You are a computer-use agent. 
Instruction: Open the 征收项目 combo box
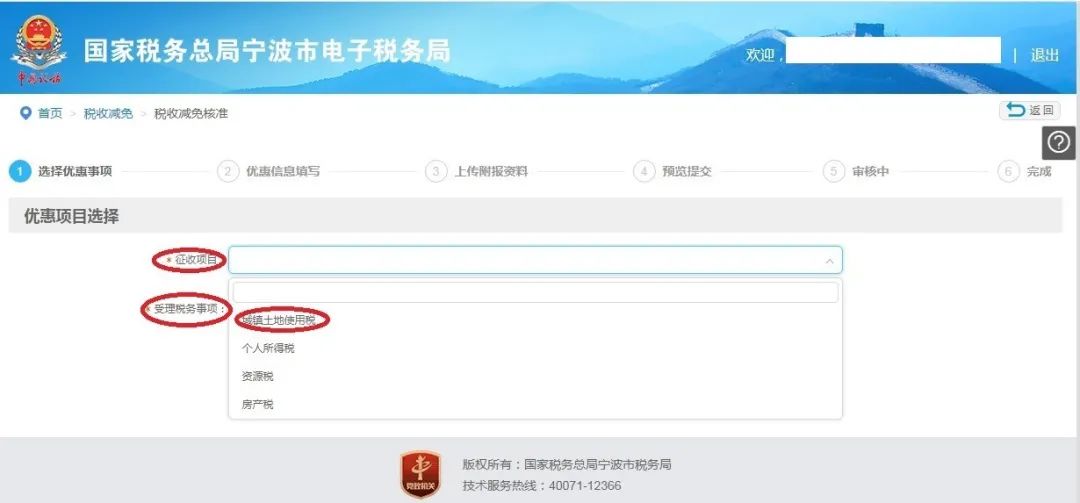[535, 260]
